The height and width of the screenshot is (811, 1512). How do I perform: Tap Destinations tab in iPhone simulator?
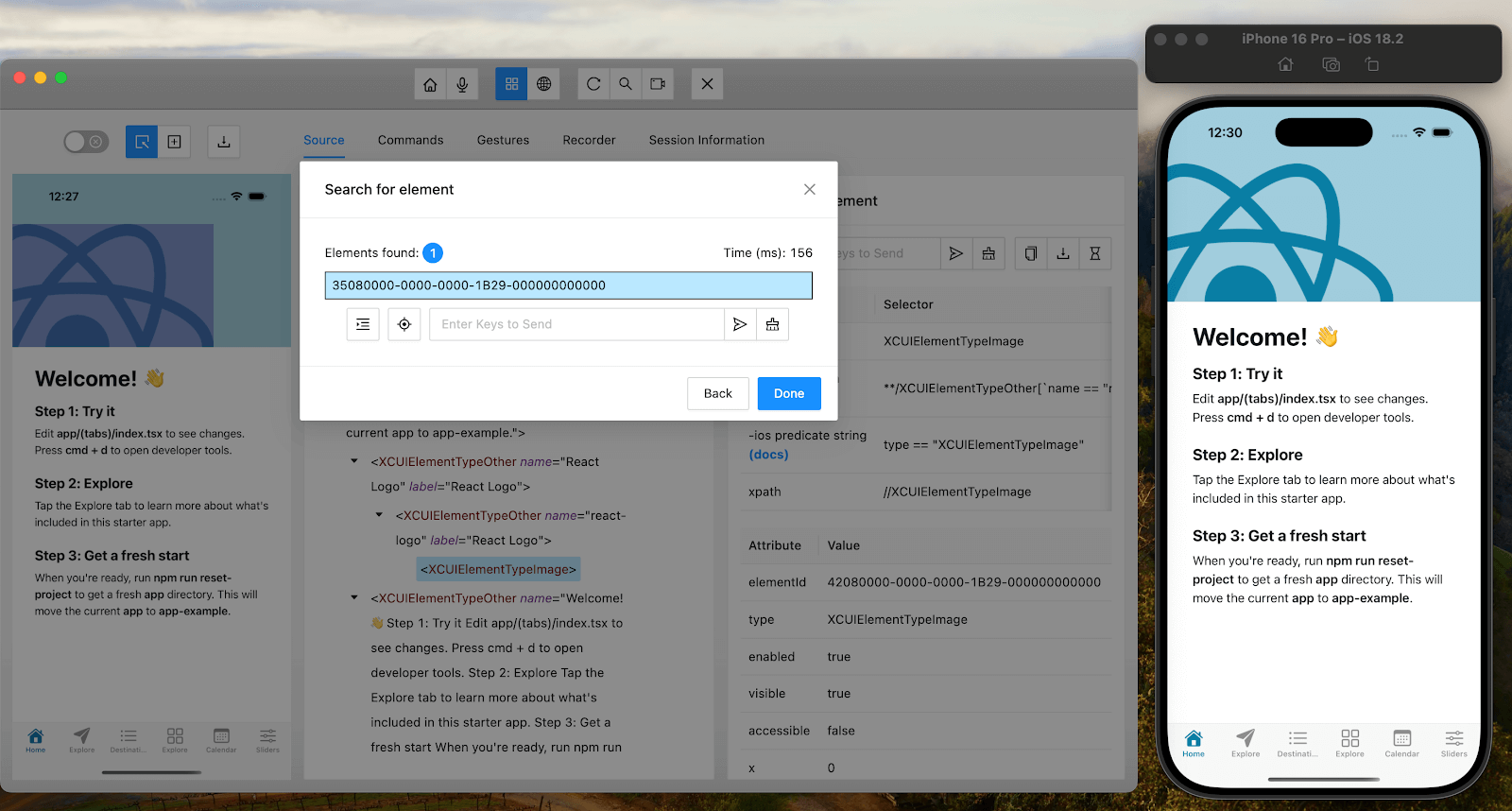1297,743
